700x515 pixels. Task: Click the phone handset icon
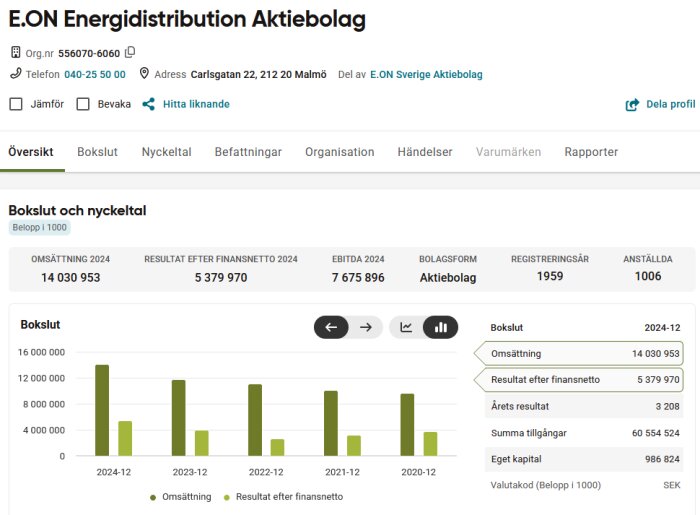pos(16,73)
